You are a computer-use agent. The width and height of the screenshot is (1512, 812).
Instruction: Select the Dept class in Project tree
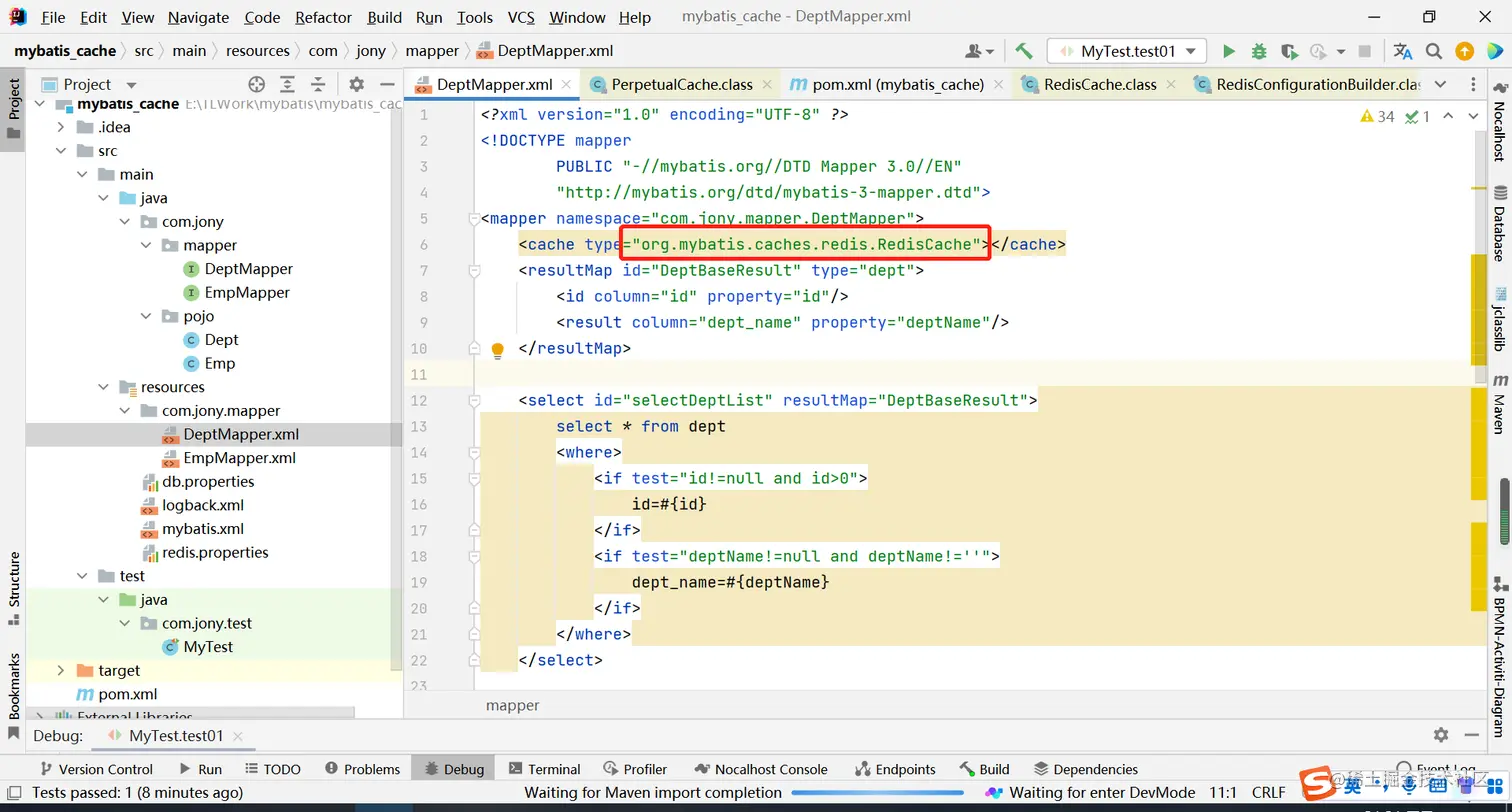pyautogui.click(x=221, y=340)
